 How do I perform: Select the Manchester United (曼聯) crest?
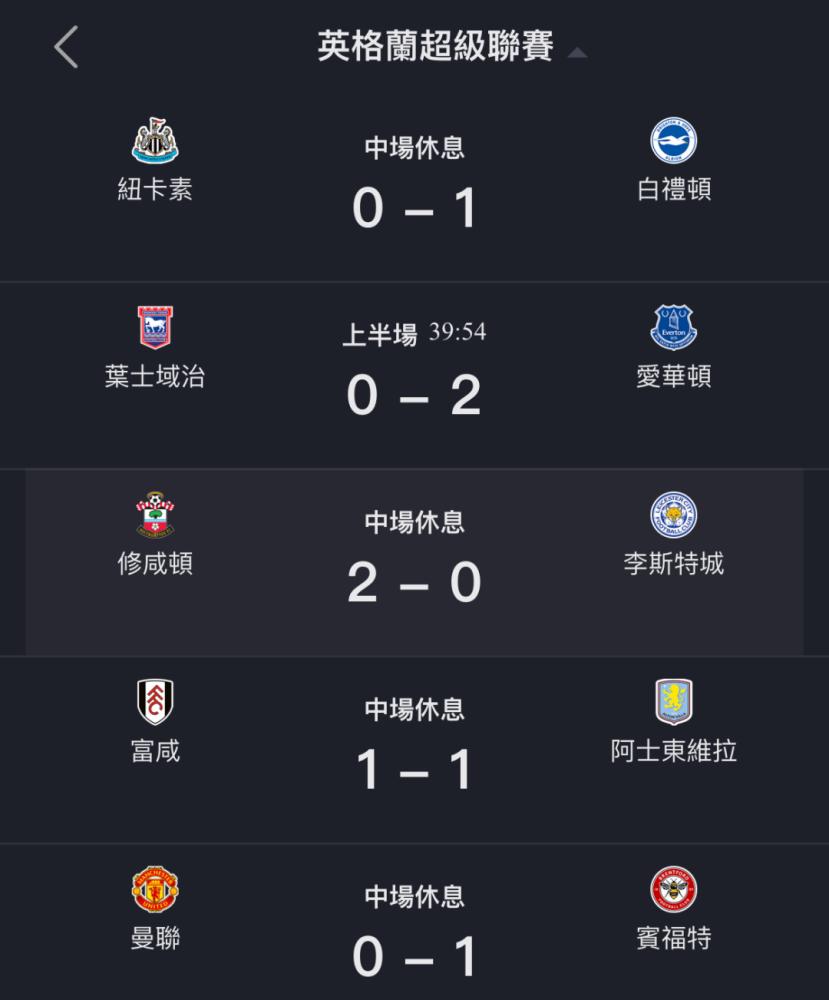(x=155, y=889)
